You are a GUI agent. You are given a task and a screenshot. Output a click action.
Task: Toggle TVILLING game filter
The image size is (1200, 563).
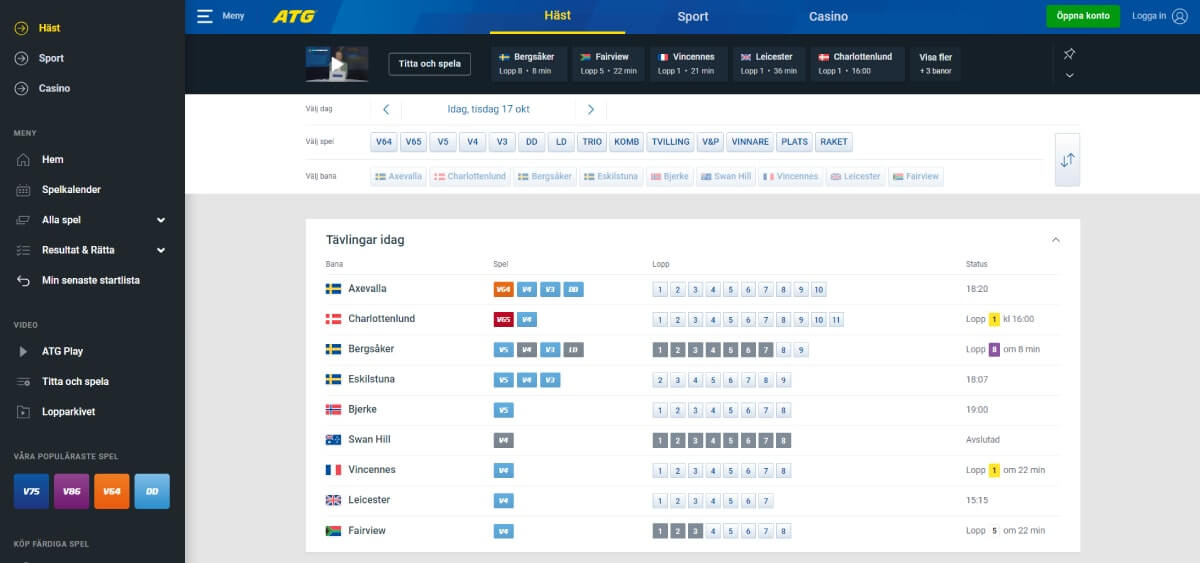[x=670, y=142]
